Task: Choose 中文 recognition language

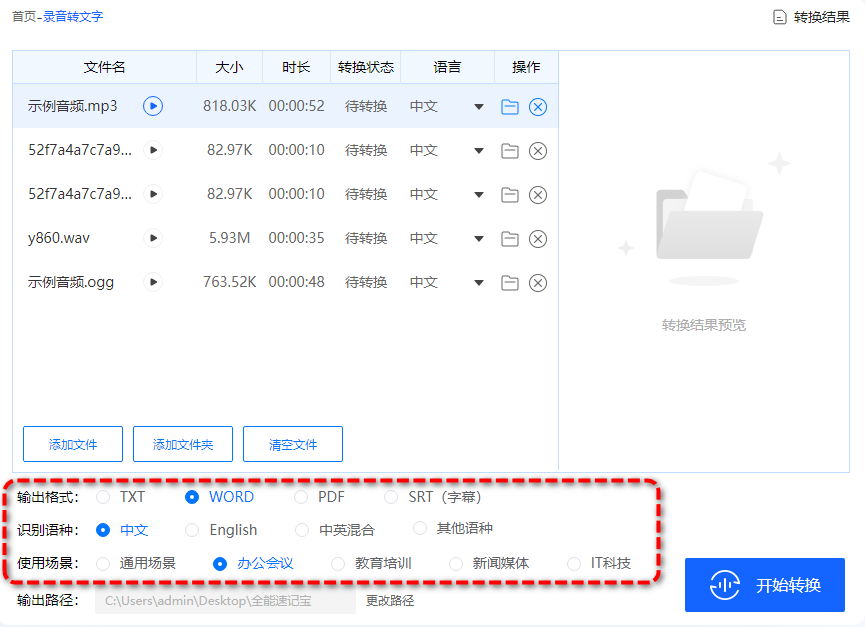Action: [x=103, y=530]
